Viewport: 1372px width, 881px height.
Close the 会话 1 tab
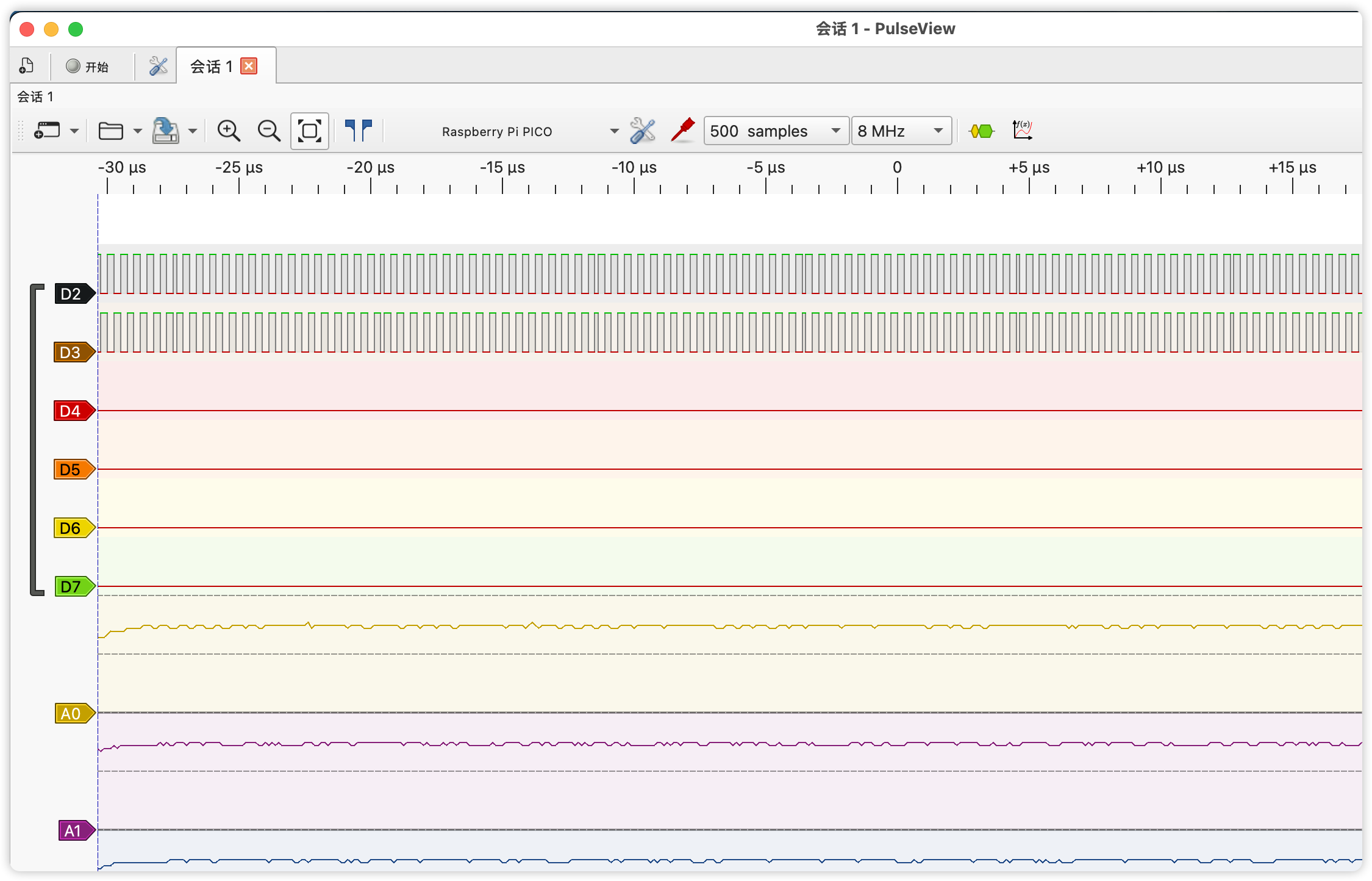pos(249,66)
